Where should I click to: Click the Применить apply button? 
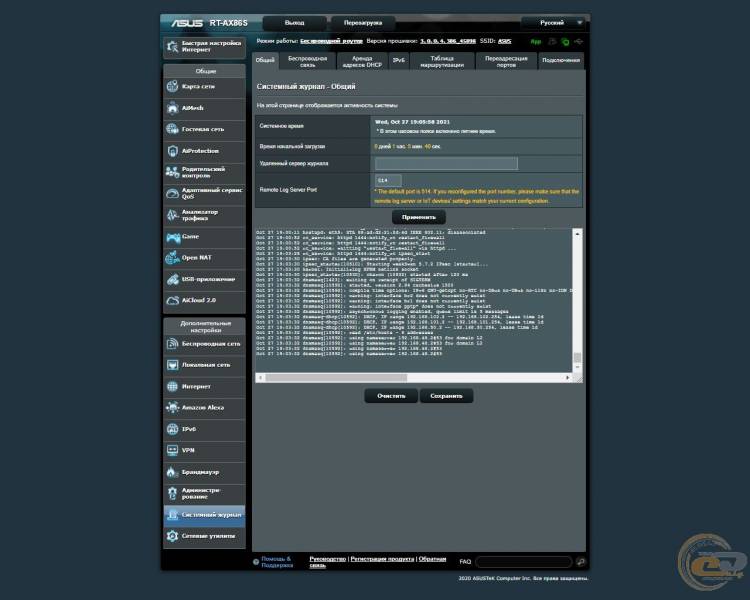click(419, 217)
